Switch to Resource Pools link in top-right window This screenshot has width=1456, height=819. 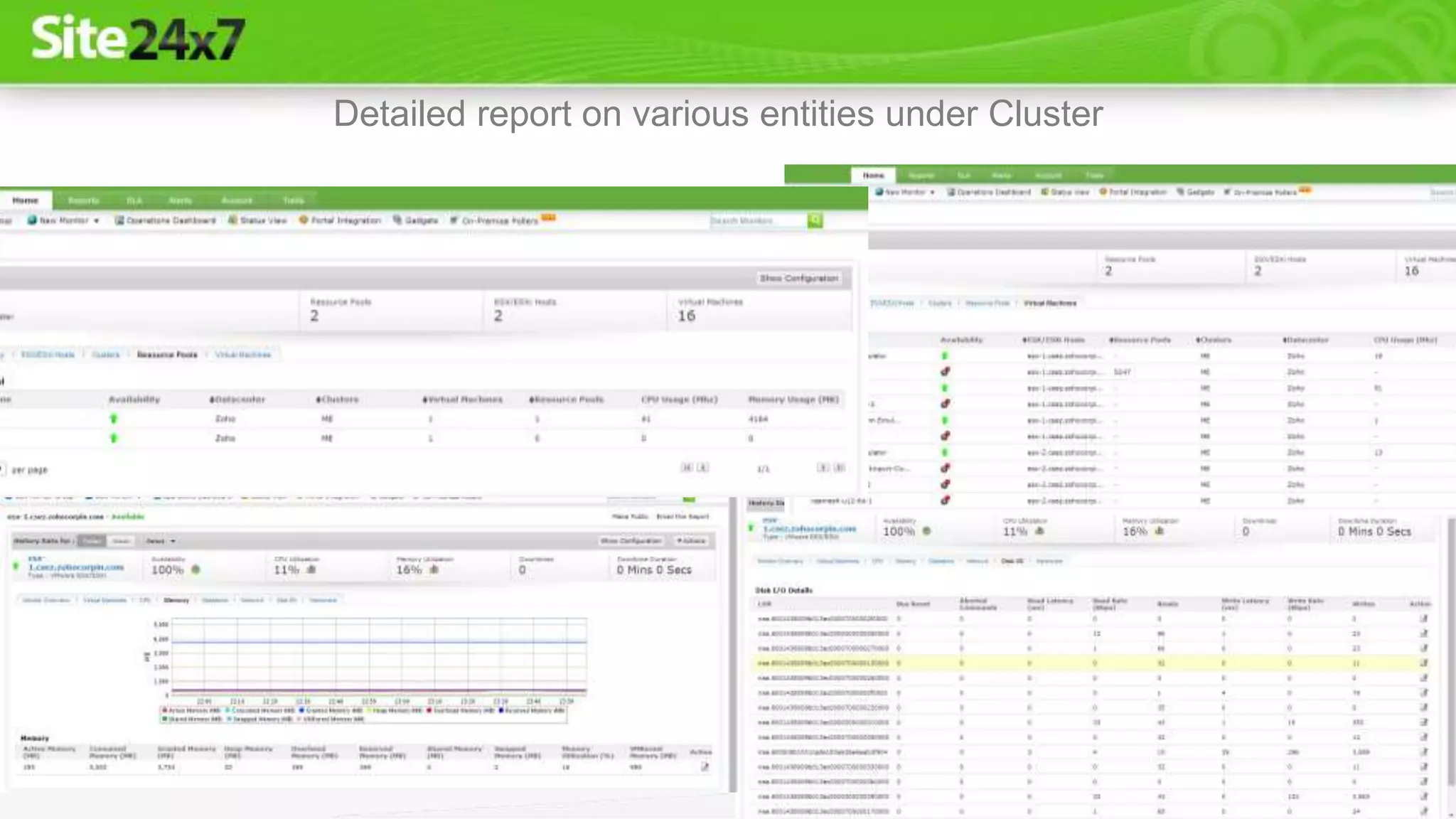pyautogui.click(x=987, y=304)
